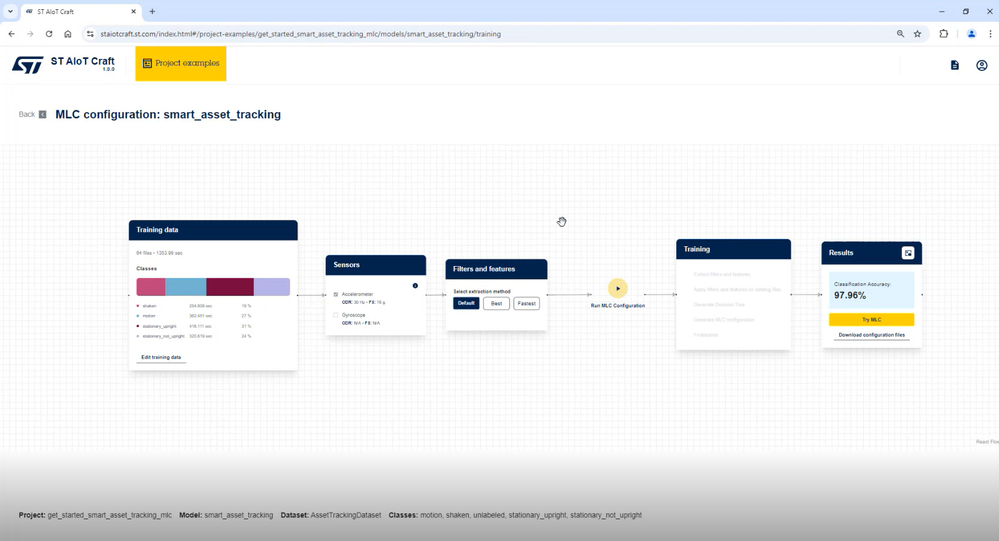Click the Classification Accuracy 97.96% value

(850, 296)
